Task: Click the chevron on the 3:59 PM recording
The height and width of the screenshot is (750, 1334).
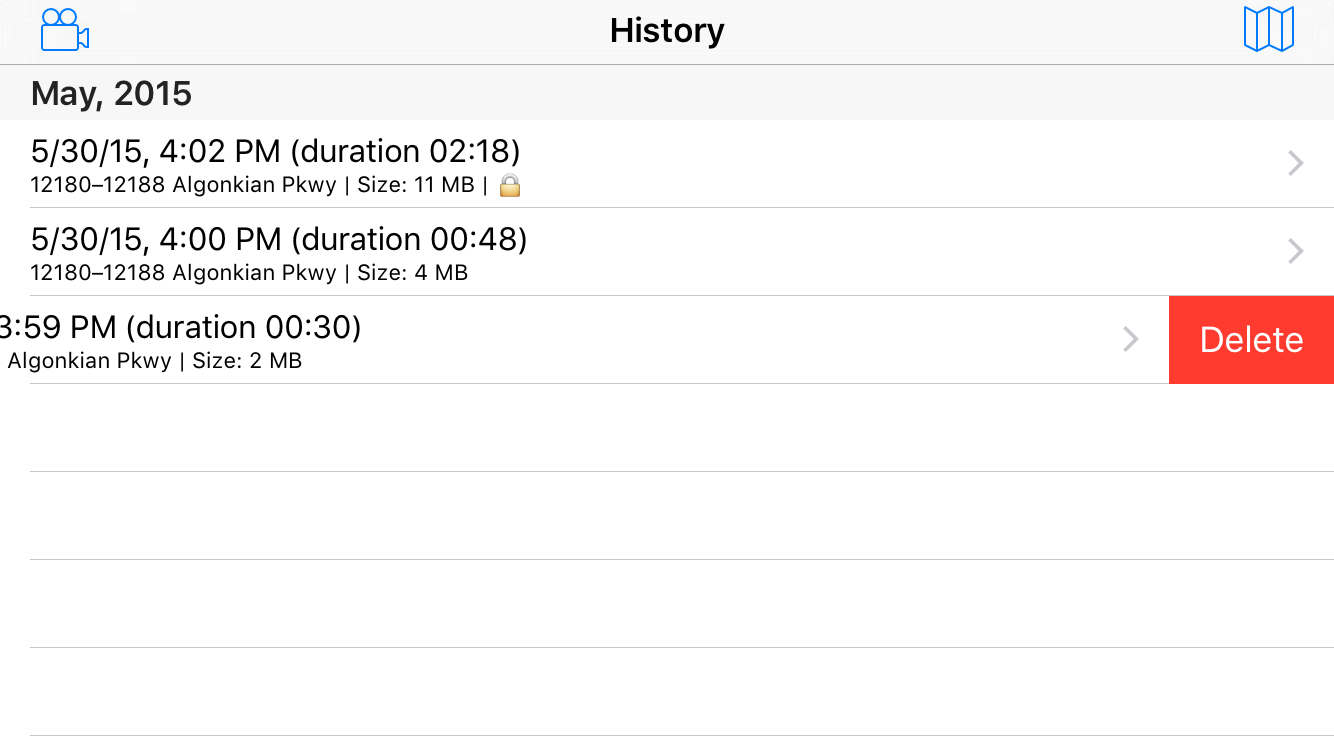Action: click(1131, 339)
